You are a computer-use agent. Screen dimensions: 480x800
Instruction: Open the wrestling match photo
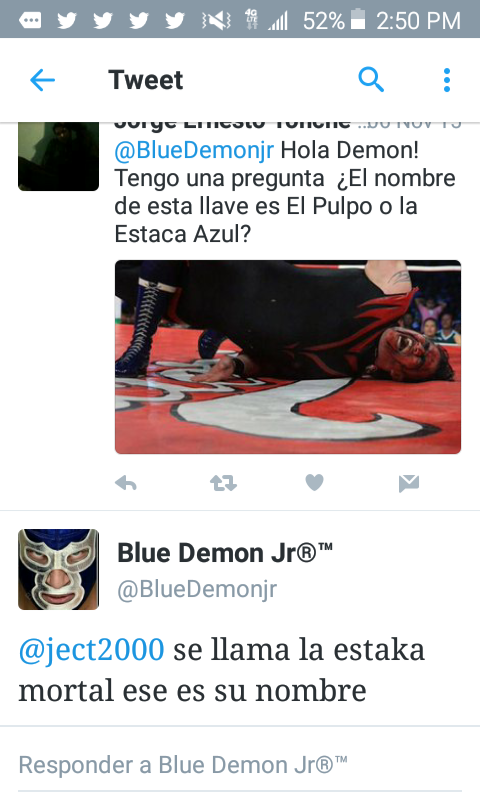click(288, 357)
